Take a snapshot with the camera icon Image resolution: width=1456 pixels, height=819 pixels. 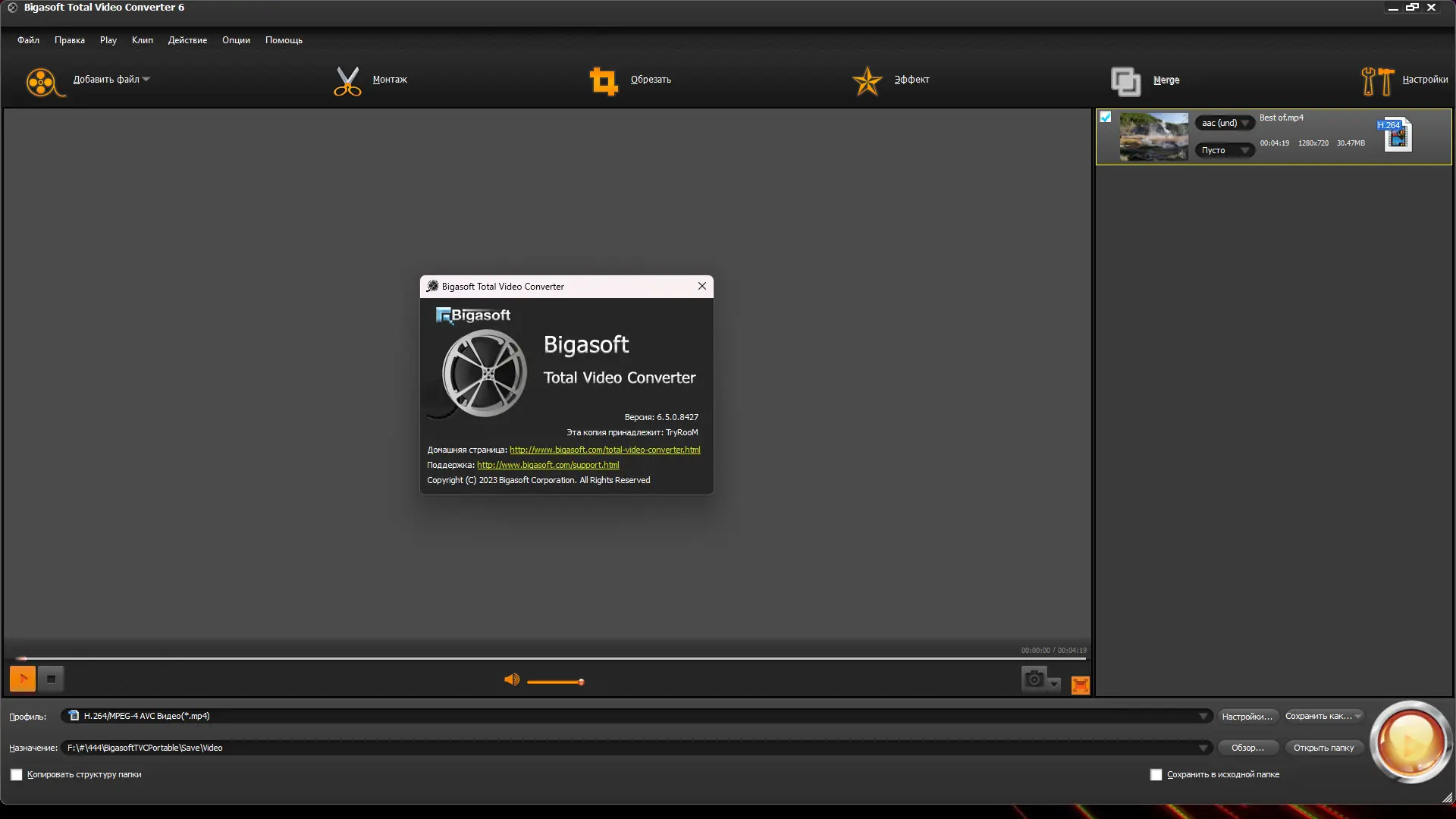click(x=1034, y=679)
